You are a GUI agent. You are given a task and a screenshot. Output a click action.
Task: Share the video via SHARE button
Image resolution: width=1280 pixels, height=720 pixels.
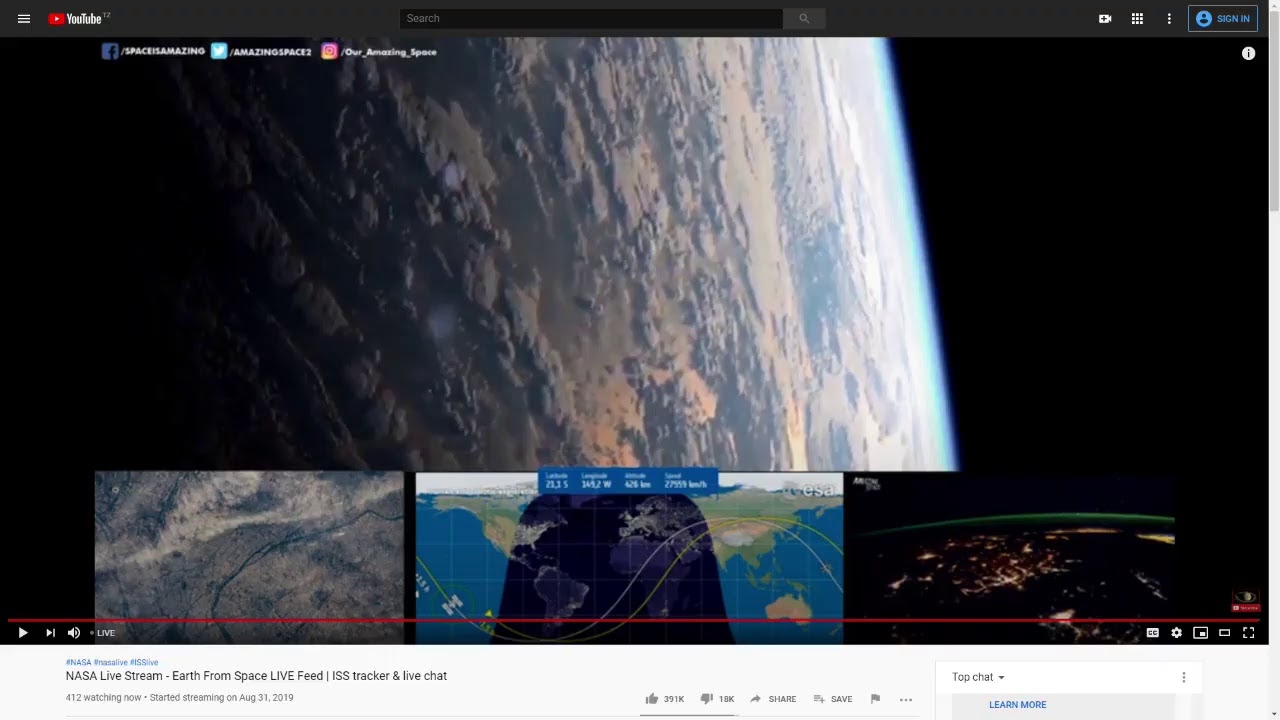[x=773, y=699]
